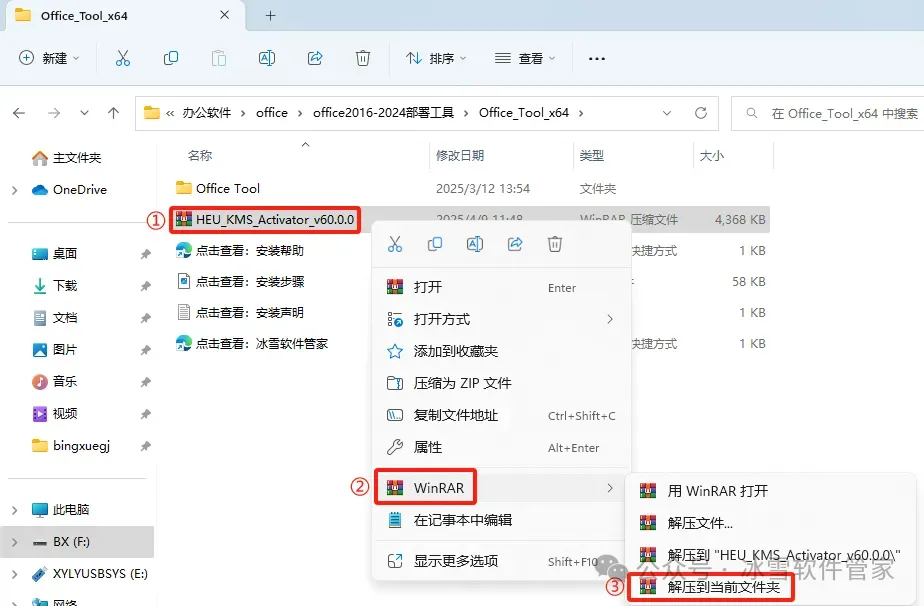Go back with the left arrow
This screenshot has height=606, width=924.
(x=19, y=113)
